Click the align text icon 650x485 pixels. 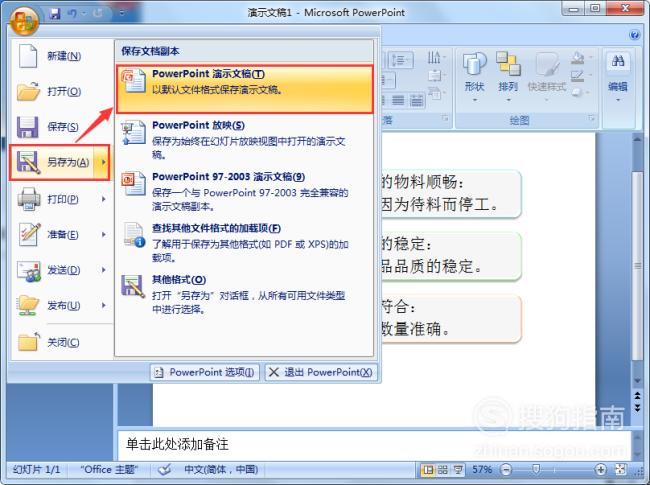(435, 75)
